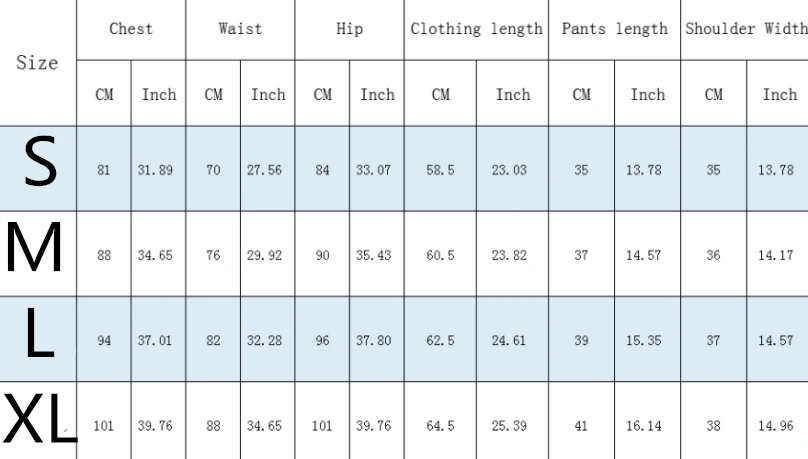808x459 pixels.
Task: Select the Pants length header
Action: (x=615, y=29)
